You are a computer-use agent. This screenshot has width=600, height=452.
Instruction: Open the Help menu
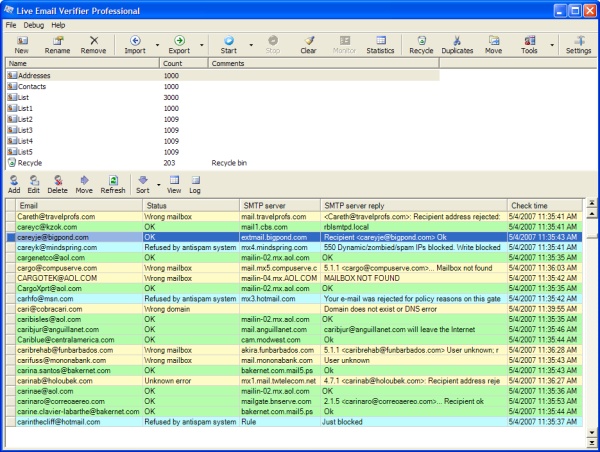tap(58, 25)
